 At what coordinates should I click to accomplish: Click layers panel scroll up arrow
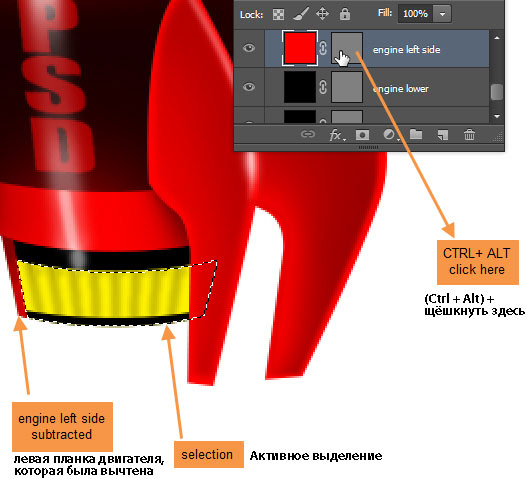(x=497, y=38)
